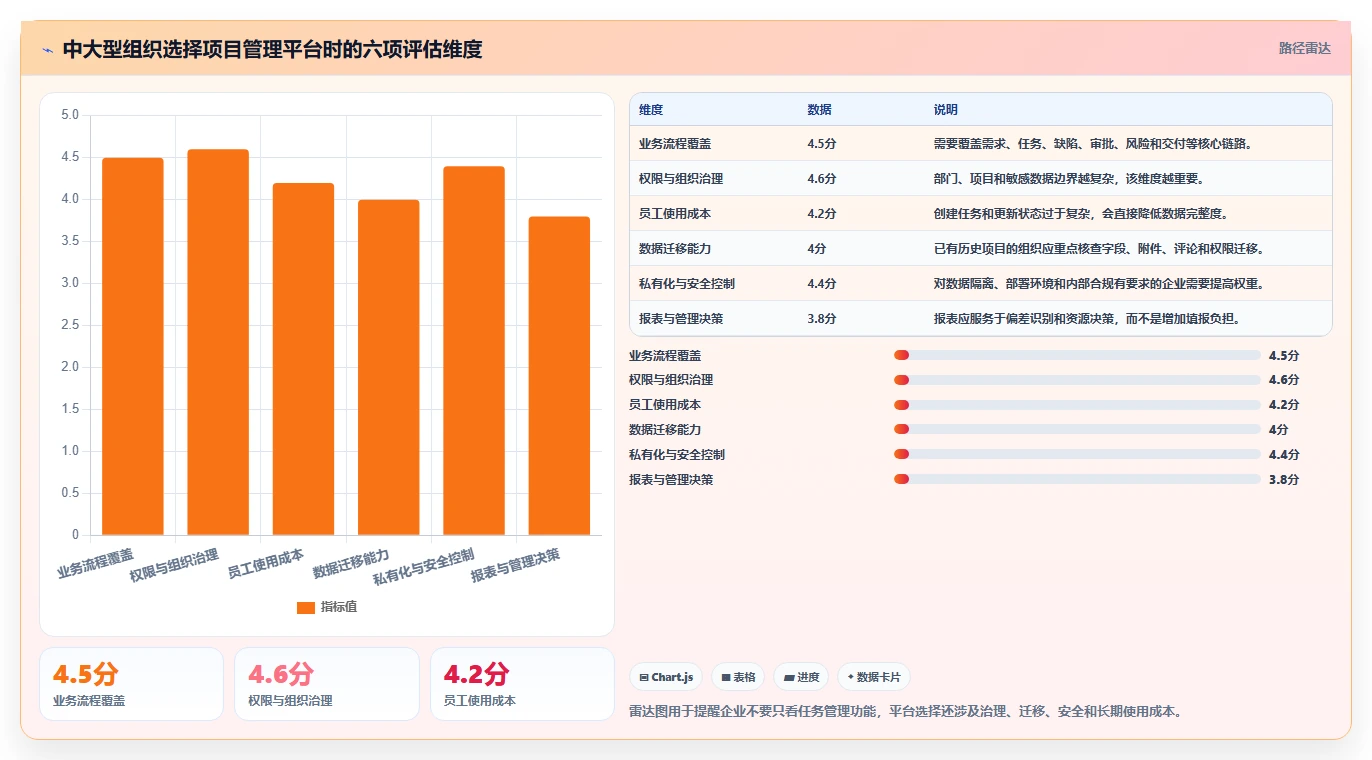Click the description starting 需要覆盖需求、任务
Screen dimensions: 1372x760
click(1094, 144)
